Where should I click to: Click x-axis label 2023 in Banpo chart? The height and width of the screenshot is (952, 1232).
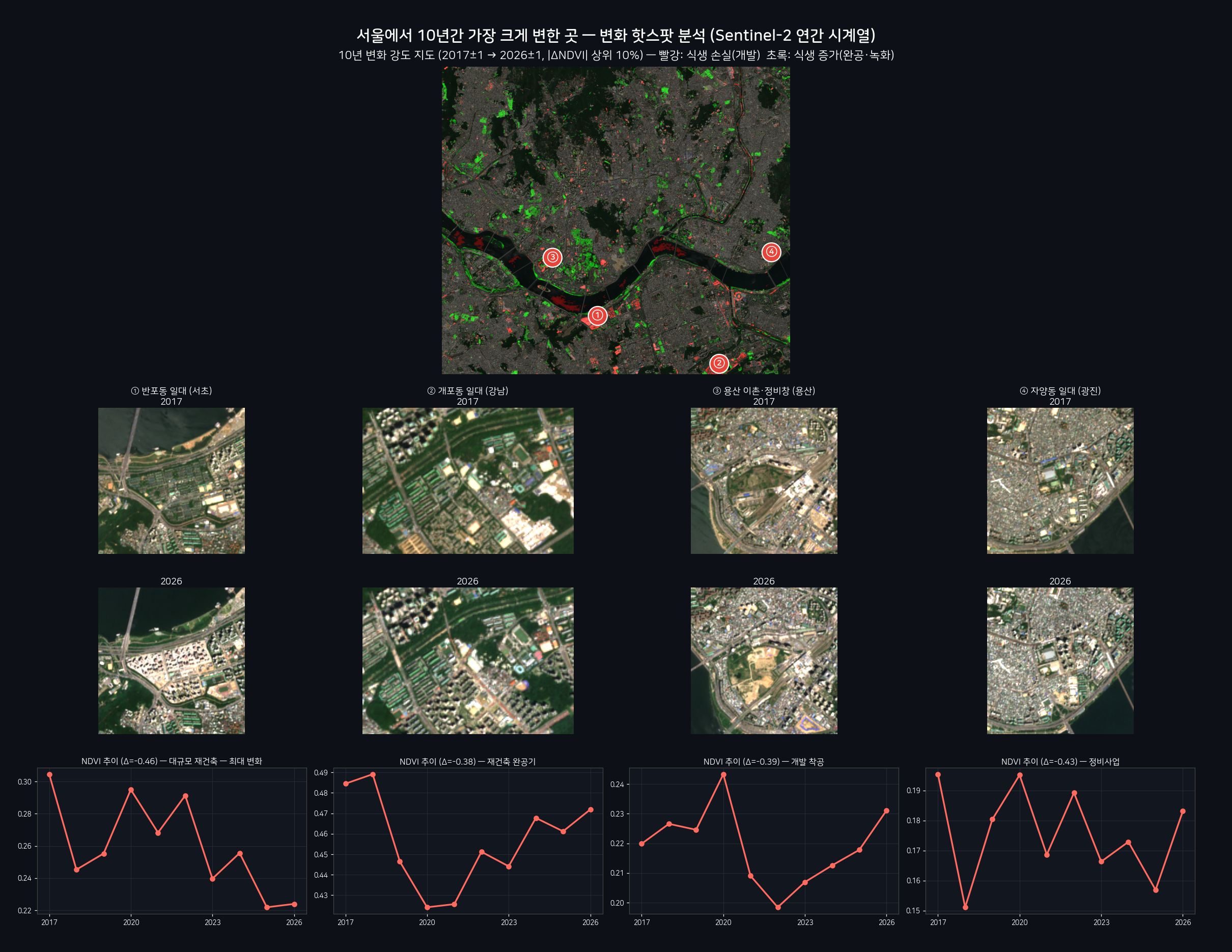tap(213, 922)
